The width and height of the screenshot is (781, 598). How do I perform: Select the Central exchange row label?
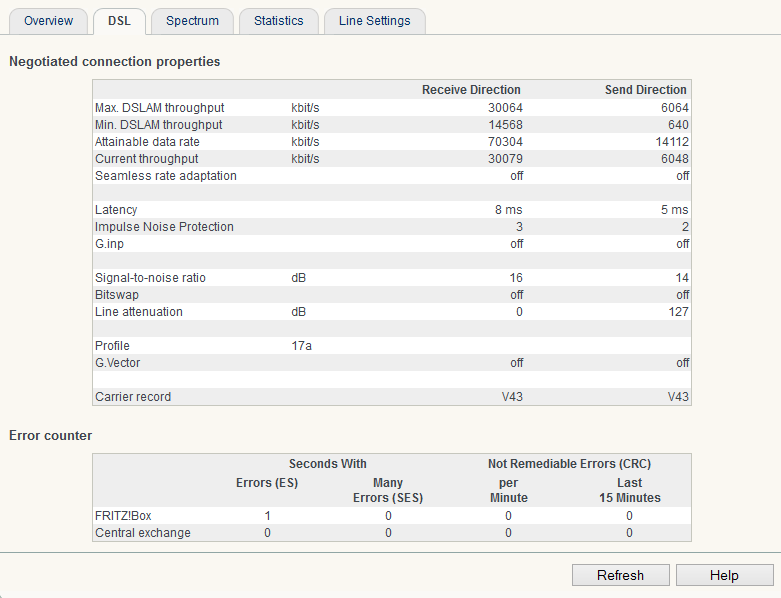click(x=142, y=533)
